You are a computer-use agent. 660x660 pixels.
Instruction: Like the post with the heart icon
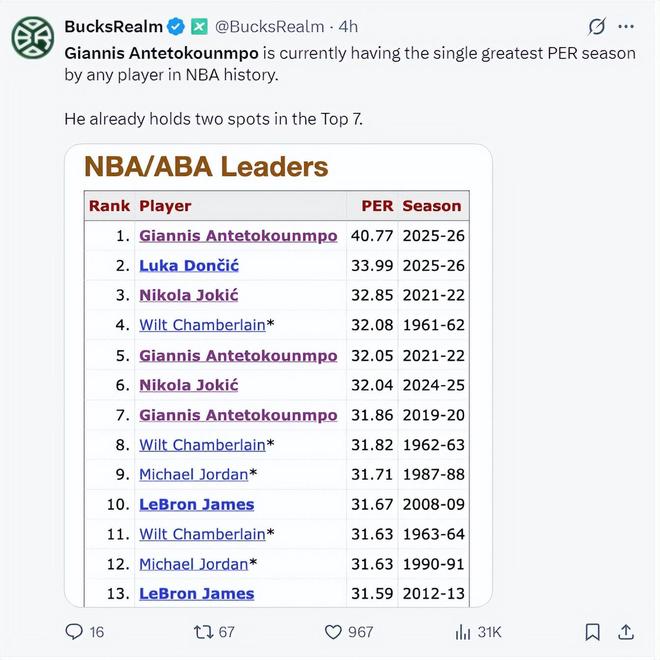click(334, 631)
